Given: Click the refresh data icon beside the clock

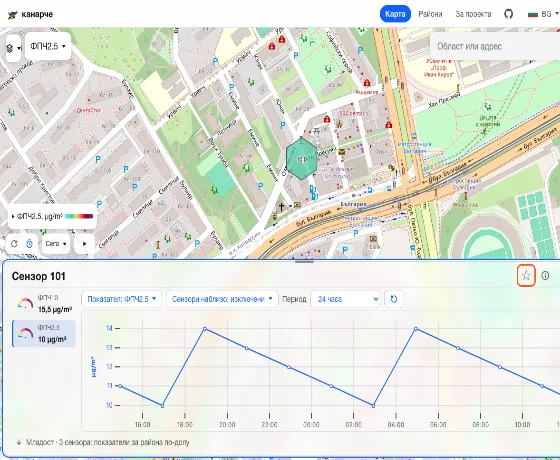Looking at the screenshot, I should pyautogui.click(x=14, y=244).
